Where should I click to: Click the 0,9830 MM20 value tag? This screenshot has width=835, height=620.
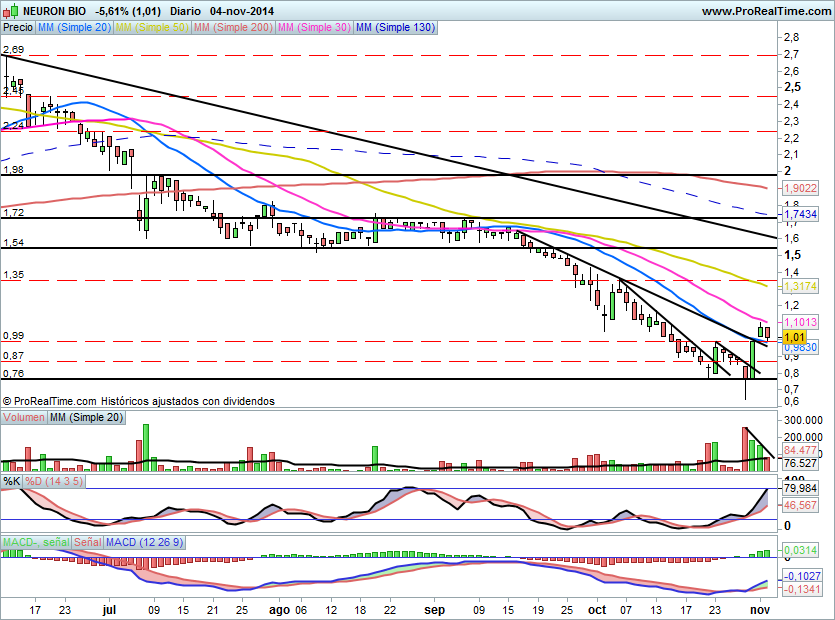tap(800, 348)
